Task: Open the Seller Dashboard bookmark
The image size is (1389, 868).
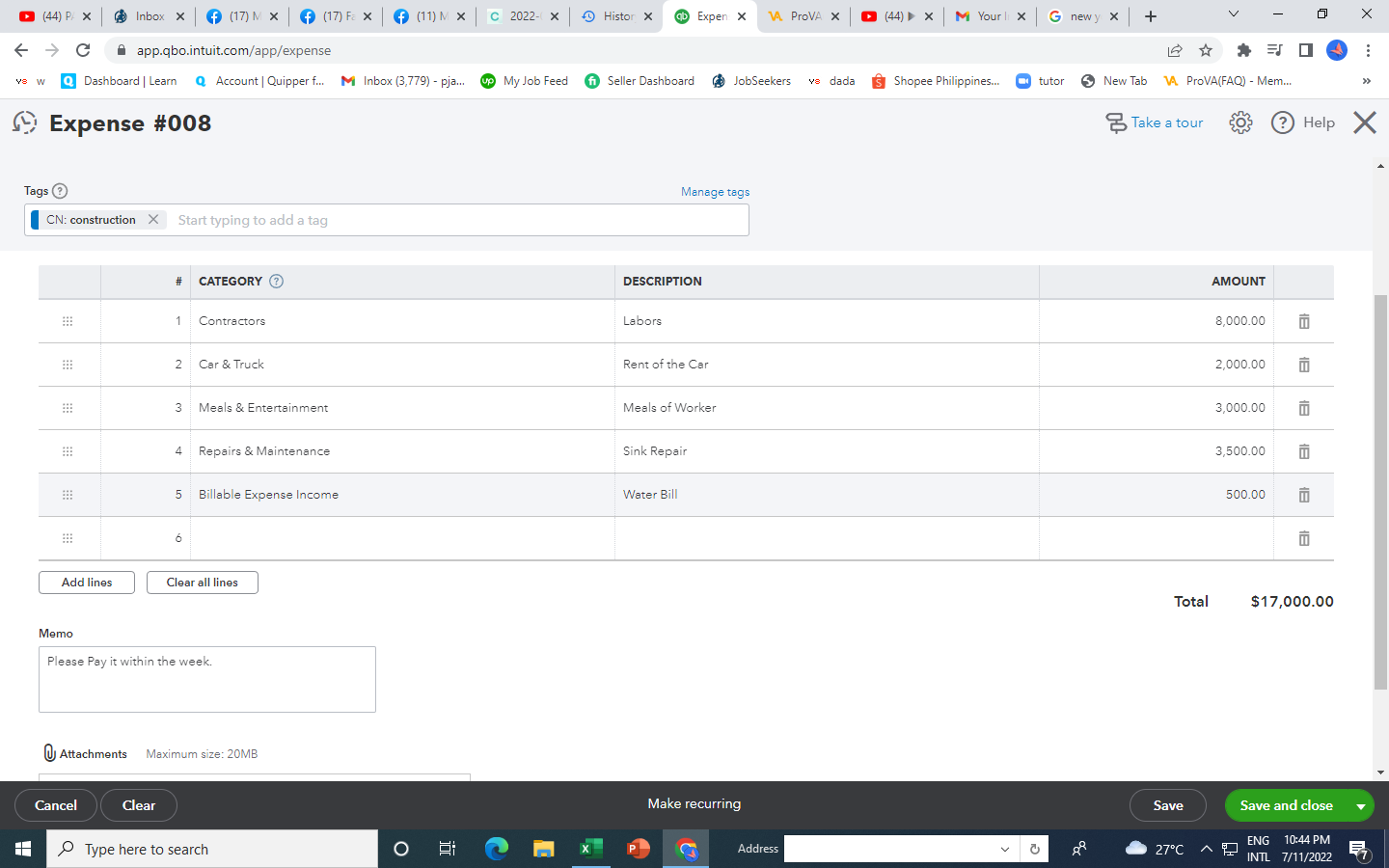Action: click(640, 81)
